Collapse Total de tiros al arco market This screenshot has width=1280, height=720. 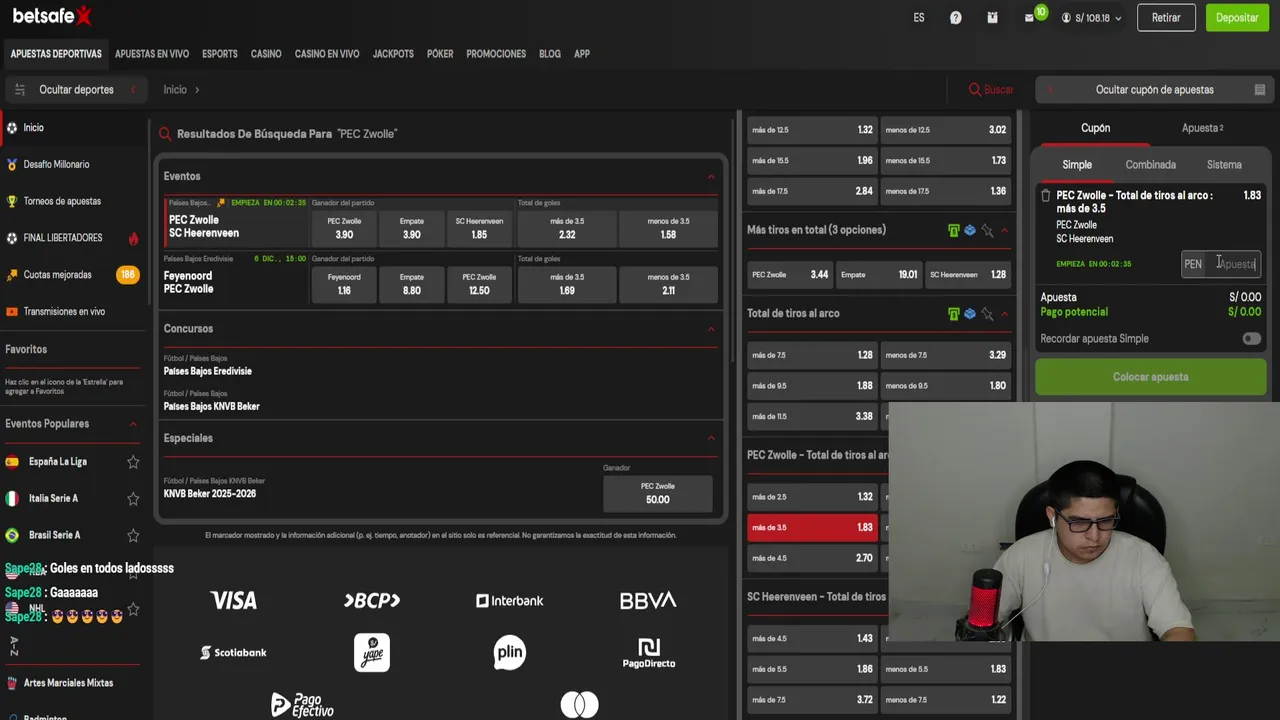point(1004,314)
